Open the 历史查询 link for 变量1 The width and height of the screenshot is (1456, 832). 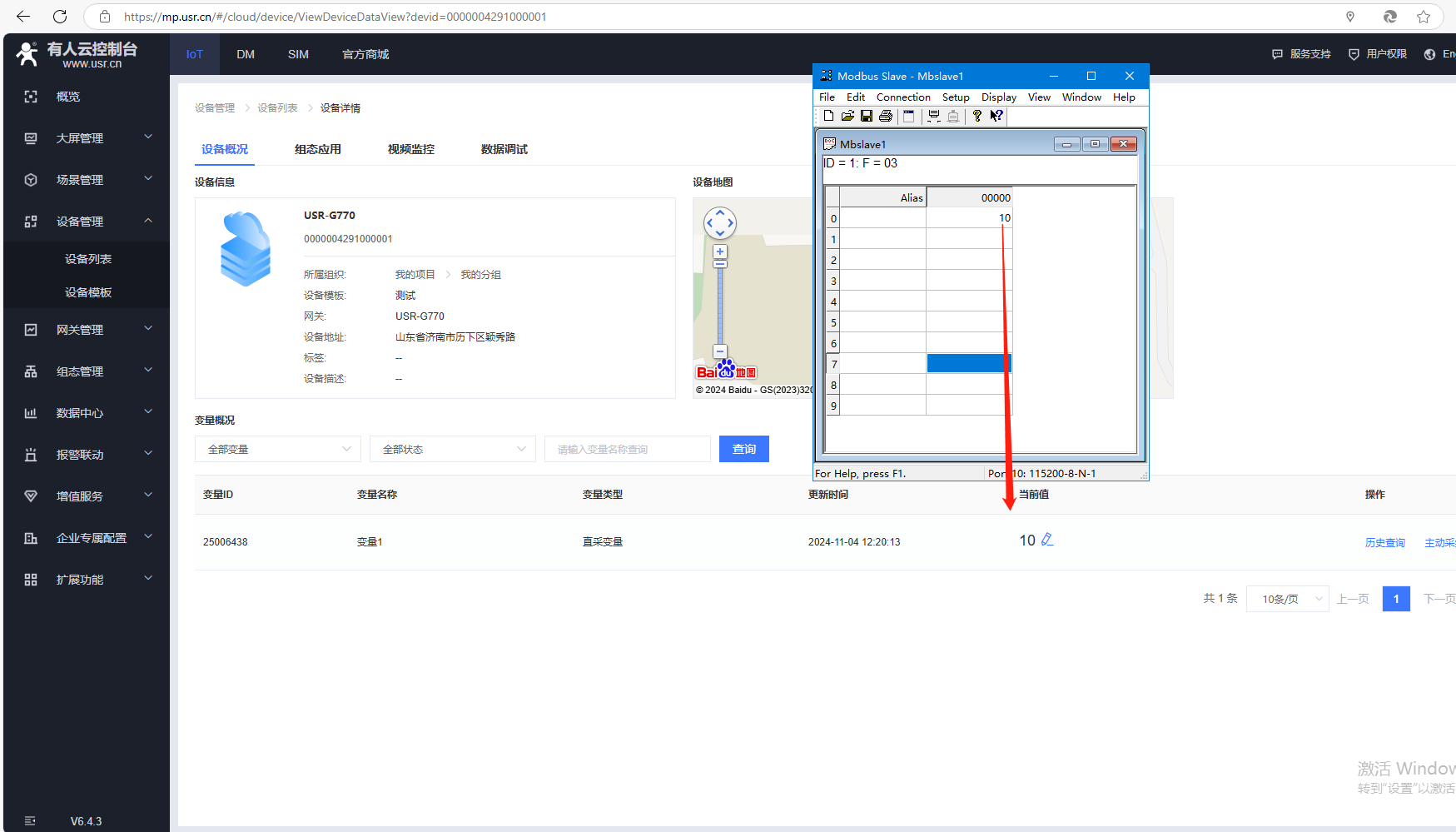coord(1384,543)
